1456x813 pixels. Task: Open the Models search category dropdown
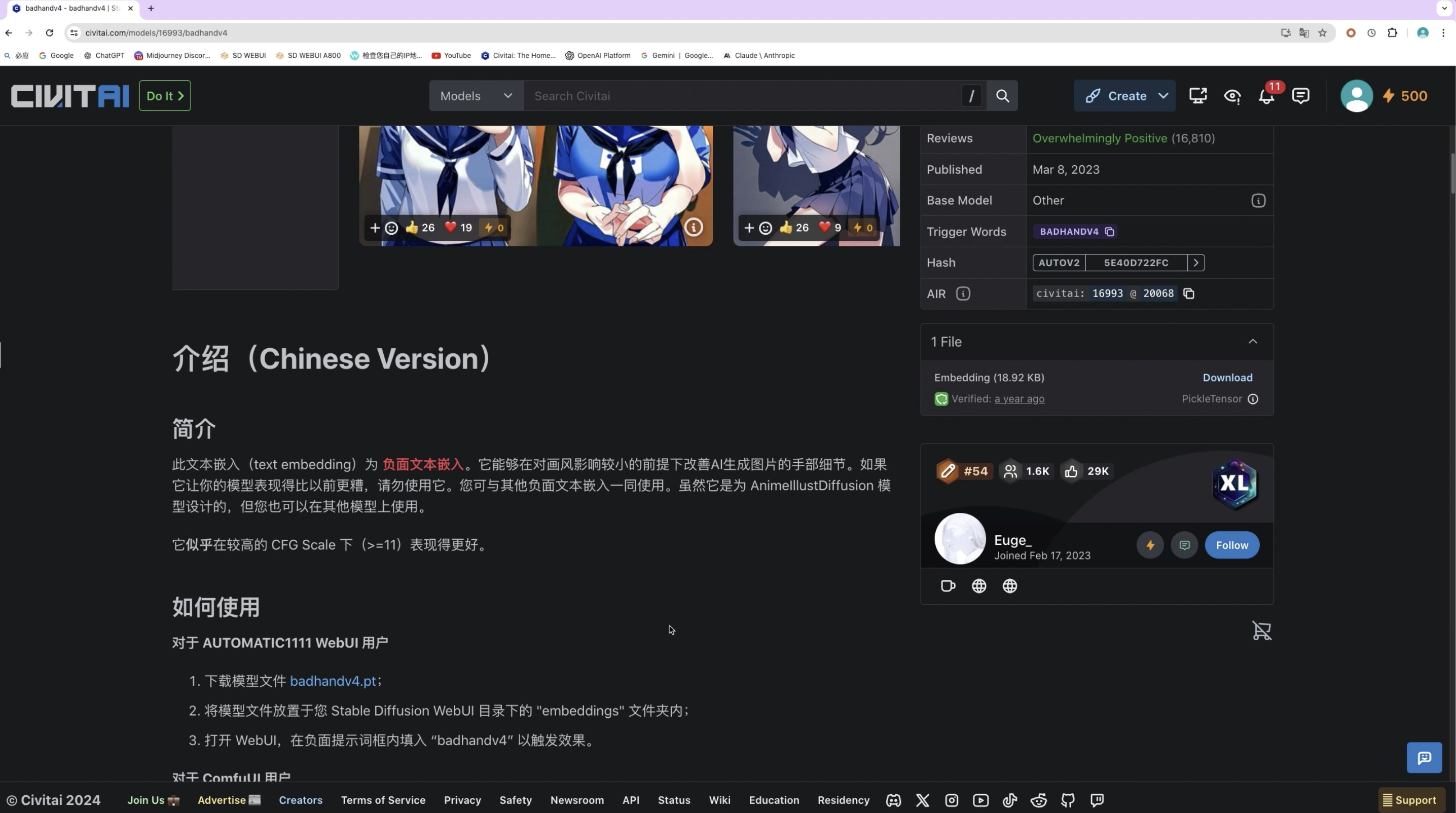(476, 95)
